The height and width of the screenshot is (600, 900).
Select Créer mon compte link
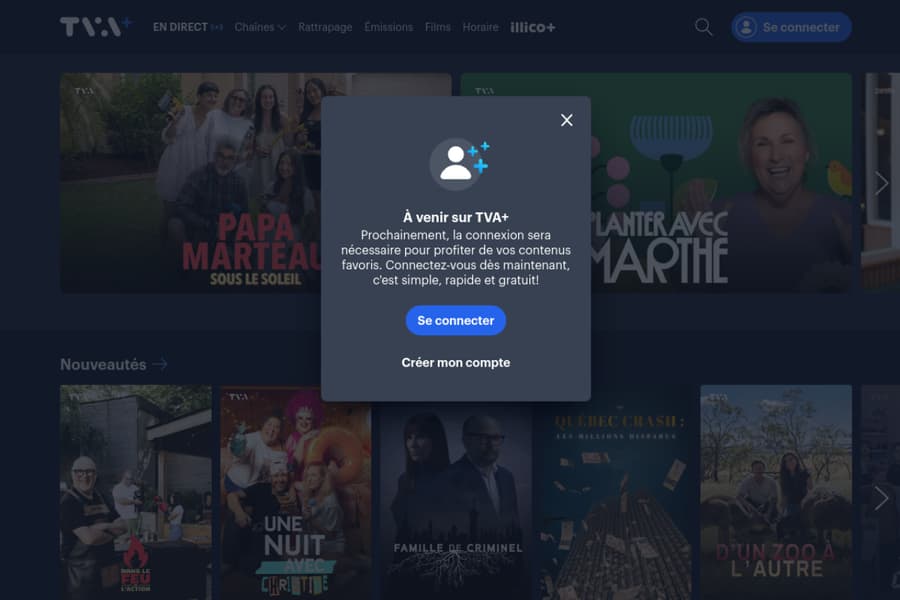456,363
